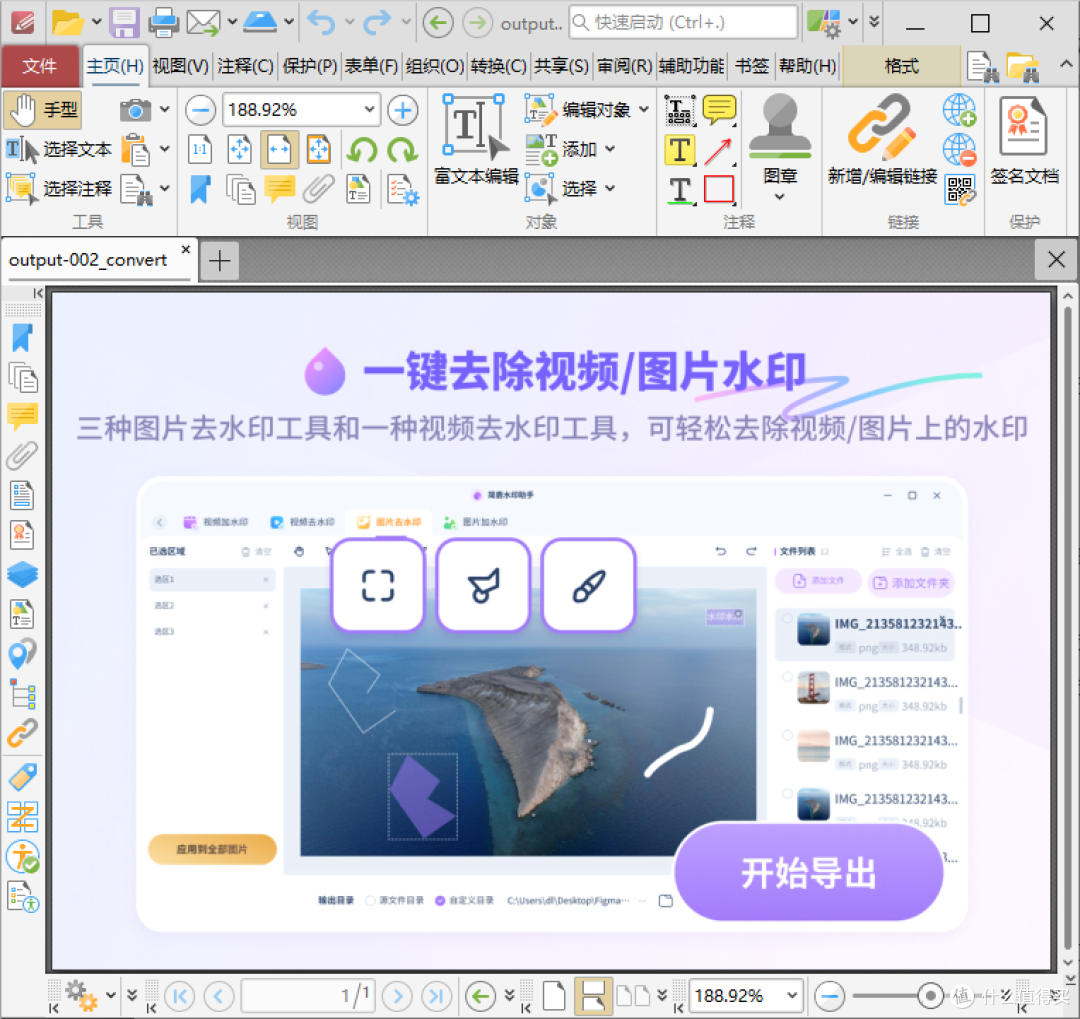Click Sign Document (签名文档)
The height and width of the screenshot is (1019, 1080).
(x=1024, y=141)
